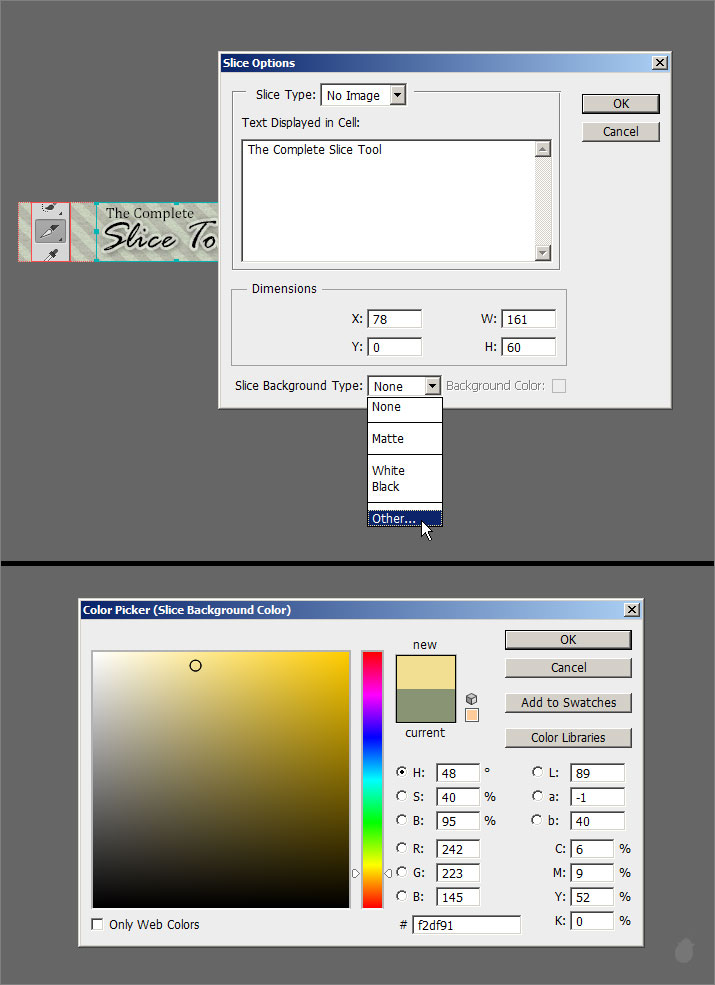Click the web-safe color cube warning icon
Image resolution: width=715 pixels, height=985 pixels.
click(x=472, y=699)
